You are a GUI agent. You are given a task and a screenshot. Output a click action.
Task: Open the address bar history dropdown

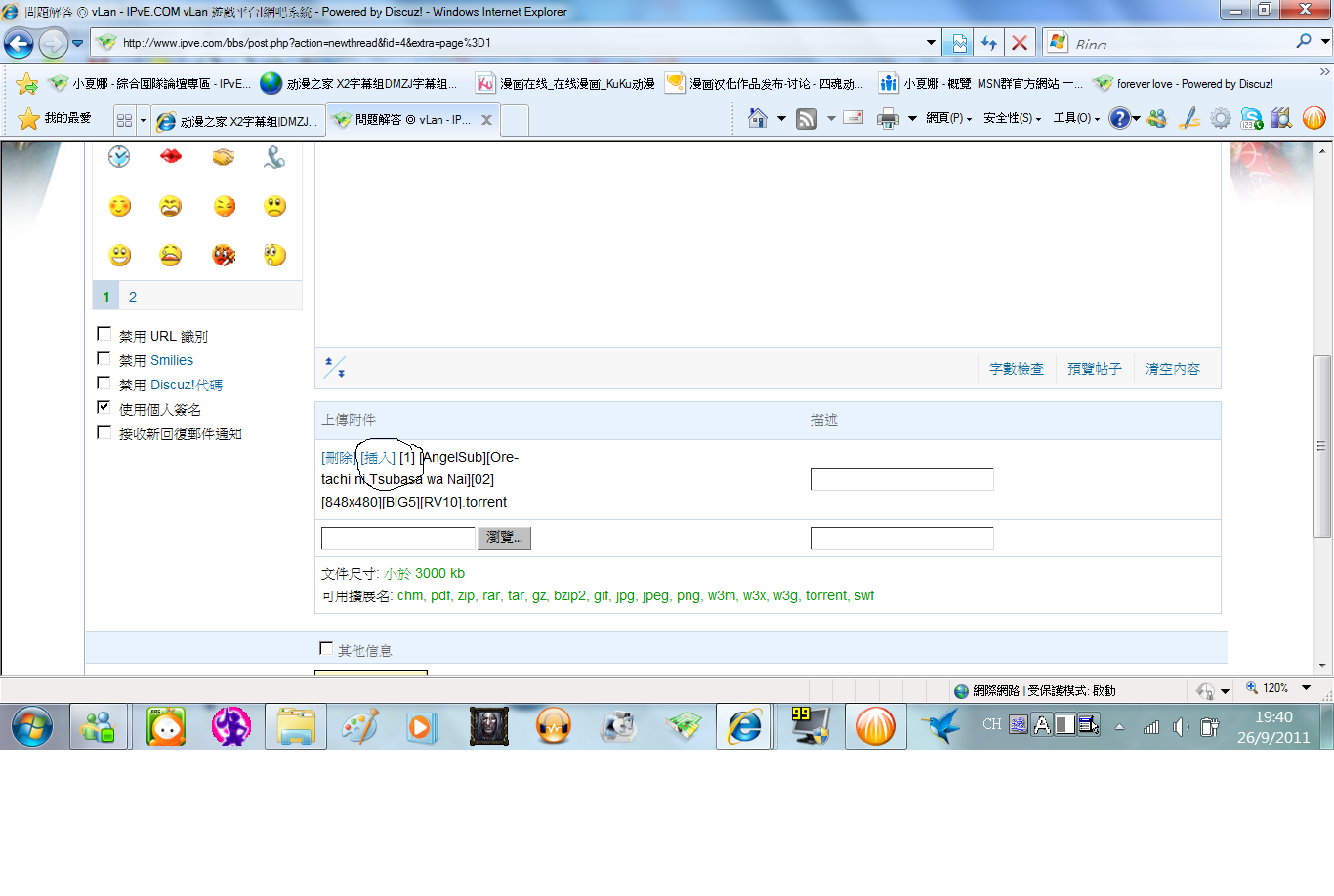coord(931,43)
